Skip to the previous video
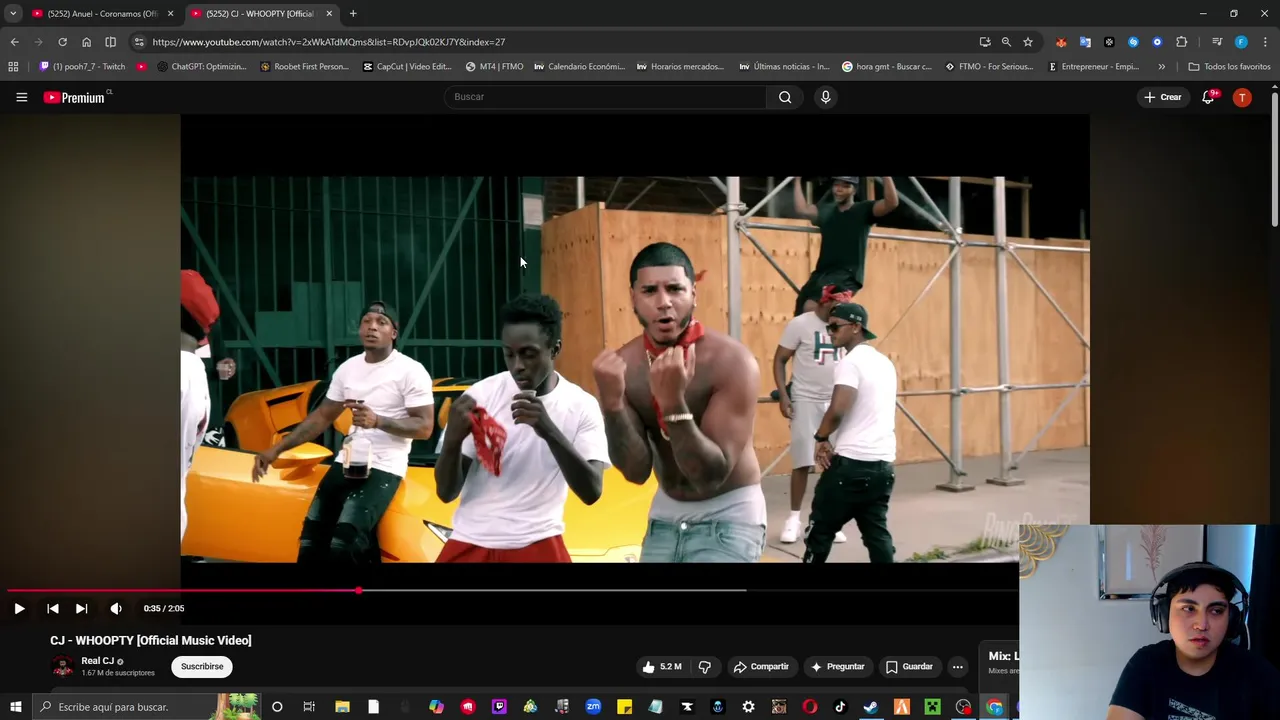The width and height of the screenshot is (1280, 720). (53, 608)
